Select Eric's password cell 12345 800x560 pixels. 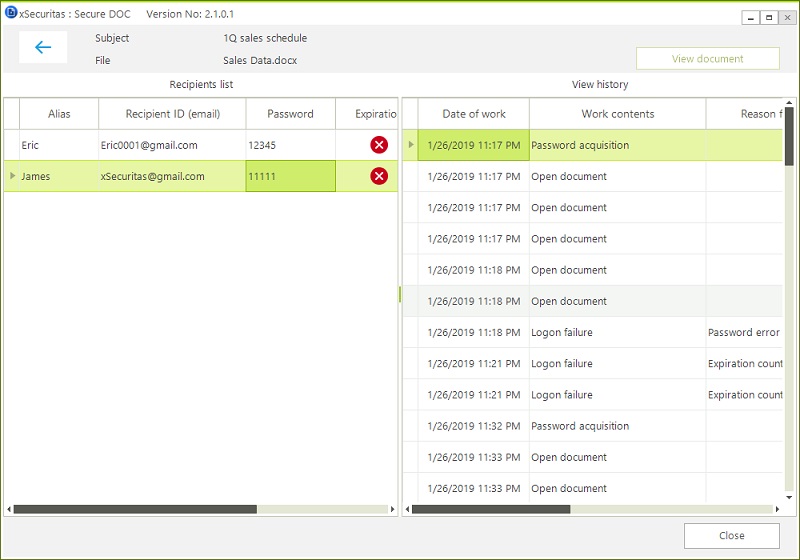coord(290,145)
